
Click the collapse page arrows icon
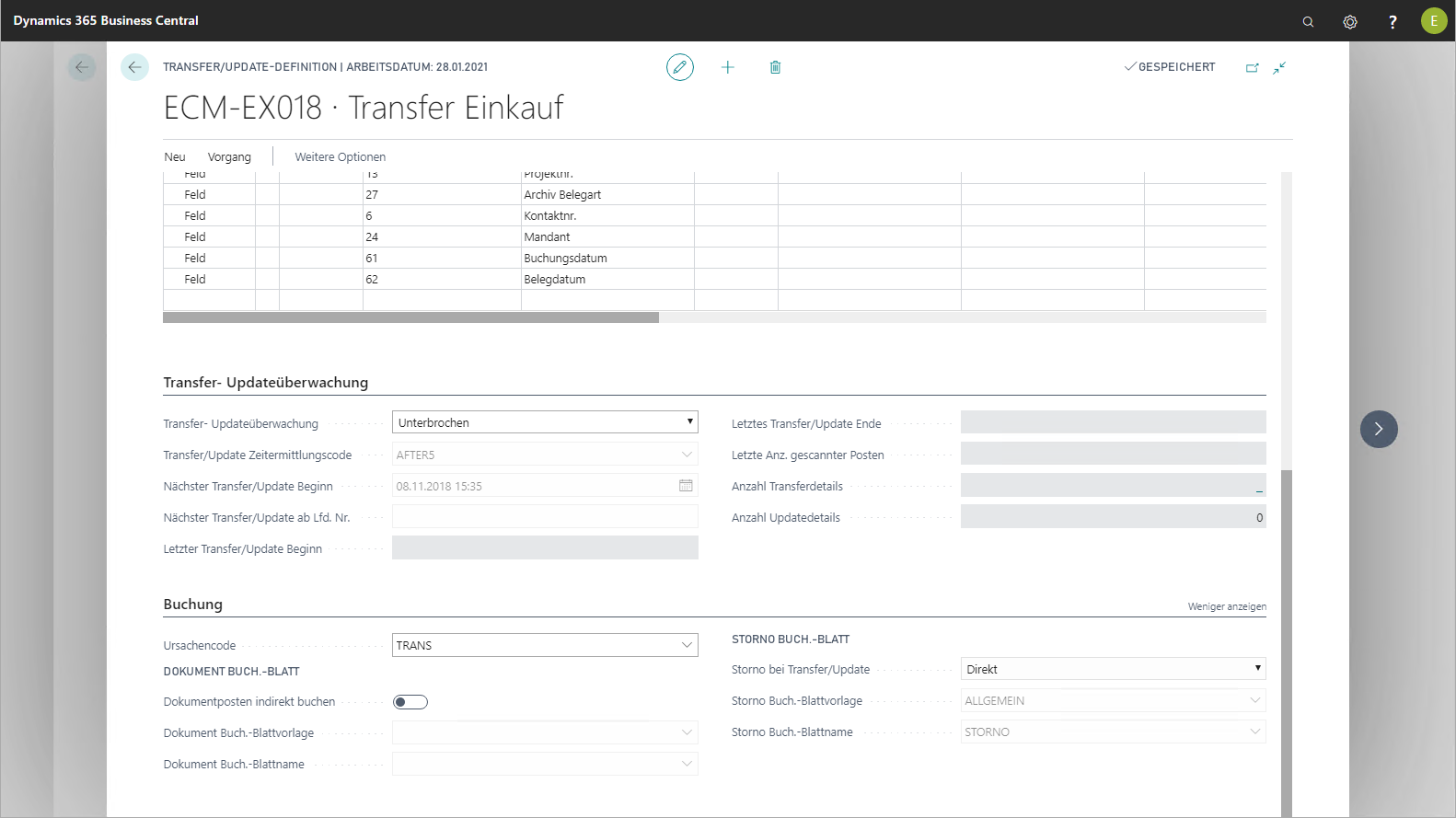pyautogui.click(x=1279, y=67)
